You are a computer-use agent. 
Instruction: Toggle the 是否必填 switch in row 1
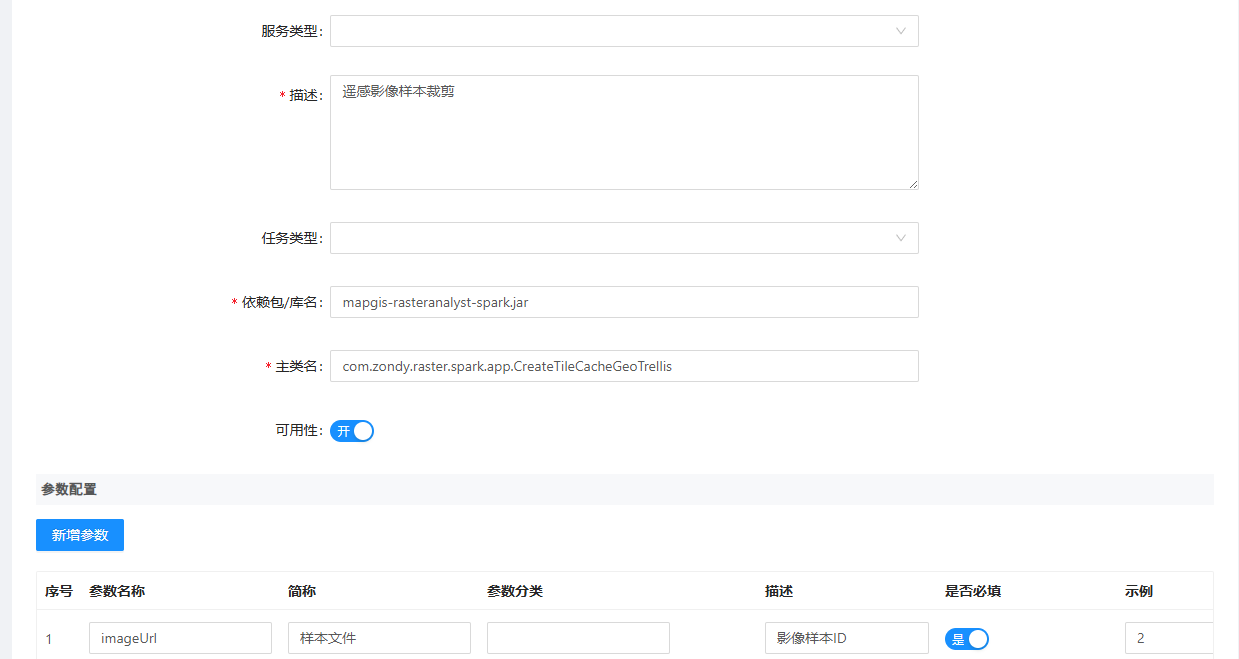point(966,639)
